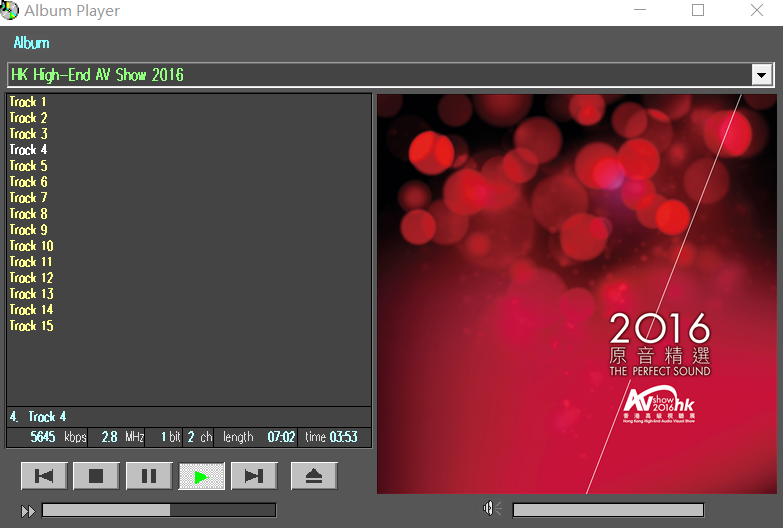783x528 pixels.
Task: Click the Eject button
Action: coord(314,476)
